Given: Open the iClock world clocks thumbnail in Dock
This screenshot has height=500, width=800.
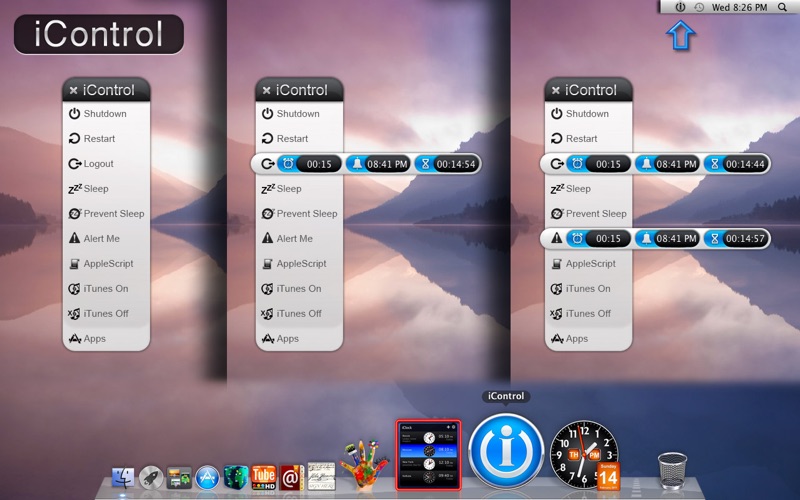Looking at the screenshot, I should coord(429,455).
